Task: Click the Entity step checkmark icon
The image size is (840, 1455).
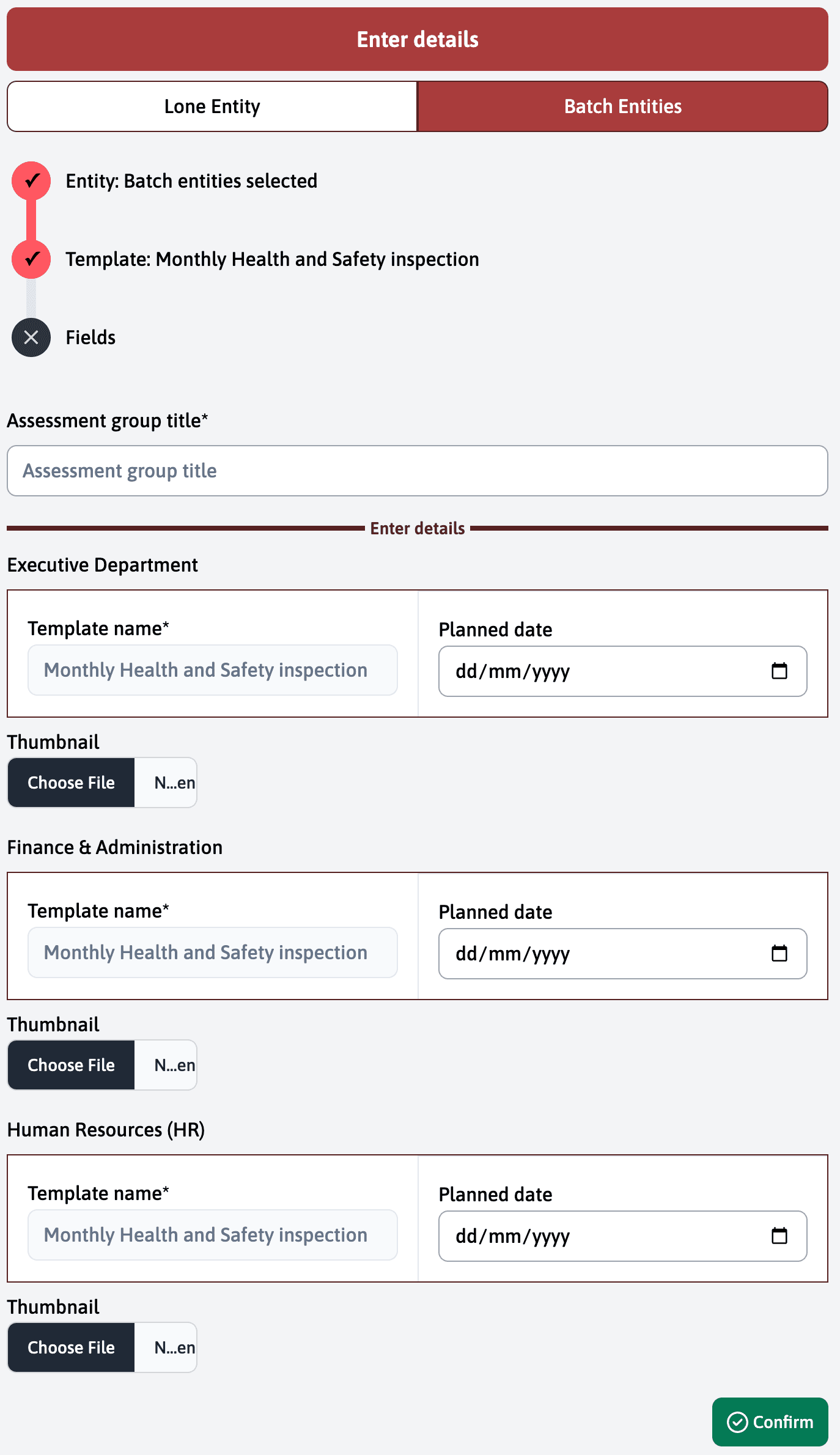Action: pyautogui.click(x=31, y=181)
